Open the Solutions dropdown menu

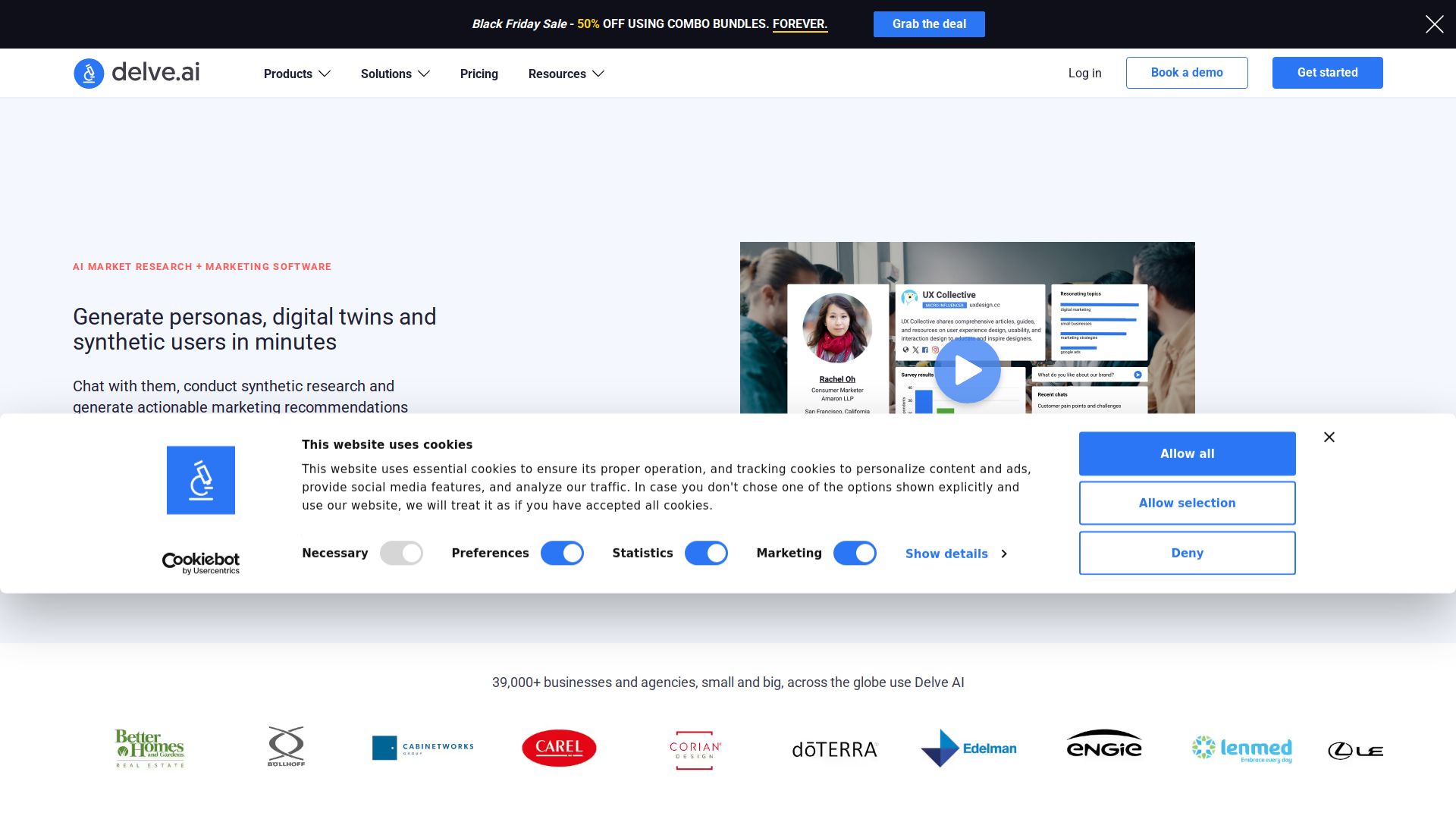(395, 74)
